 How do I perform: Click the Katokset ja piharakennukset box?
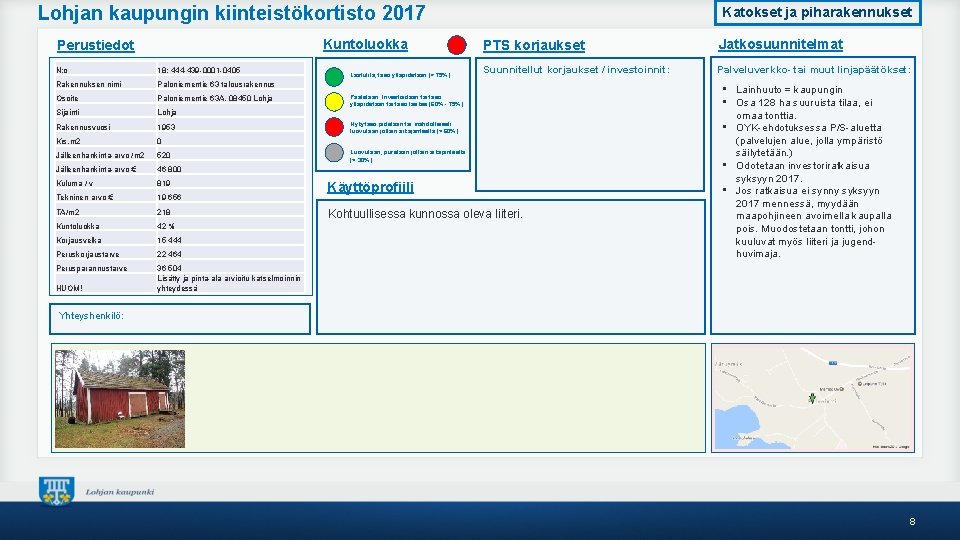click(x=817, y=12)
